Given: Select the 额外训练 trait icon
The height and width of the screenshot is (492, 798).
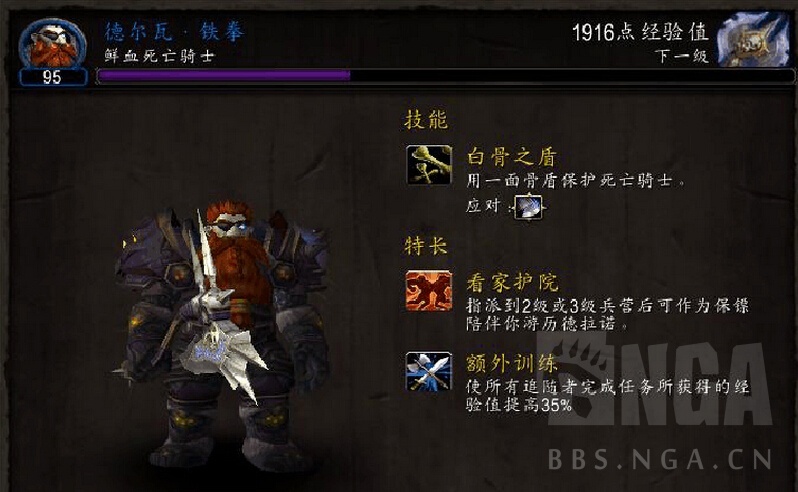Looking at the screenshot, I should point(429,372).
